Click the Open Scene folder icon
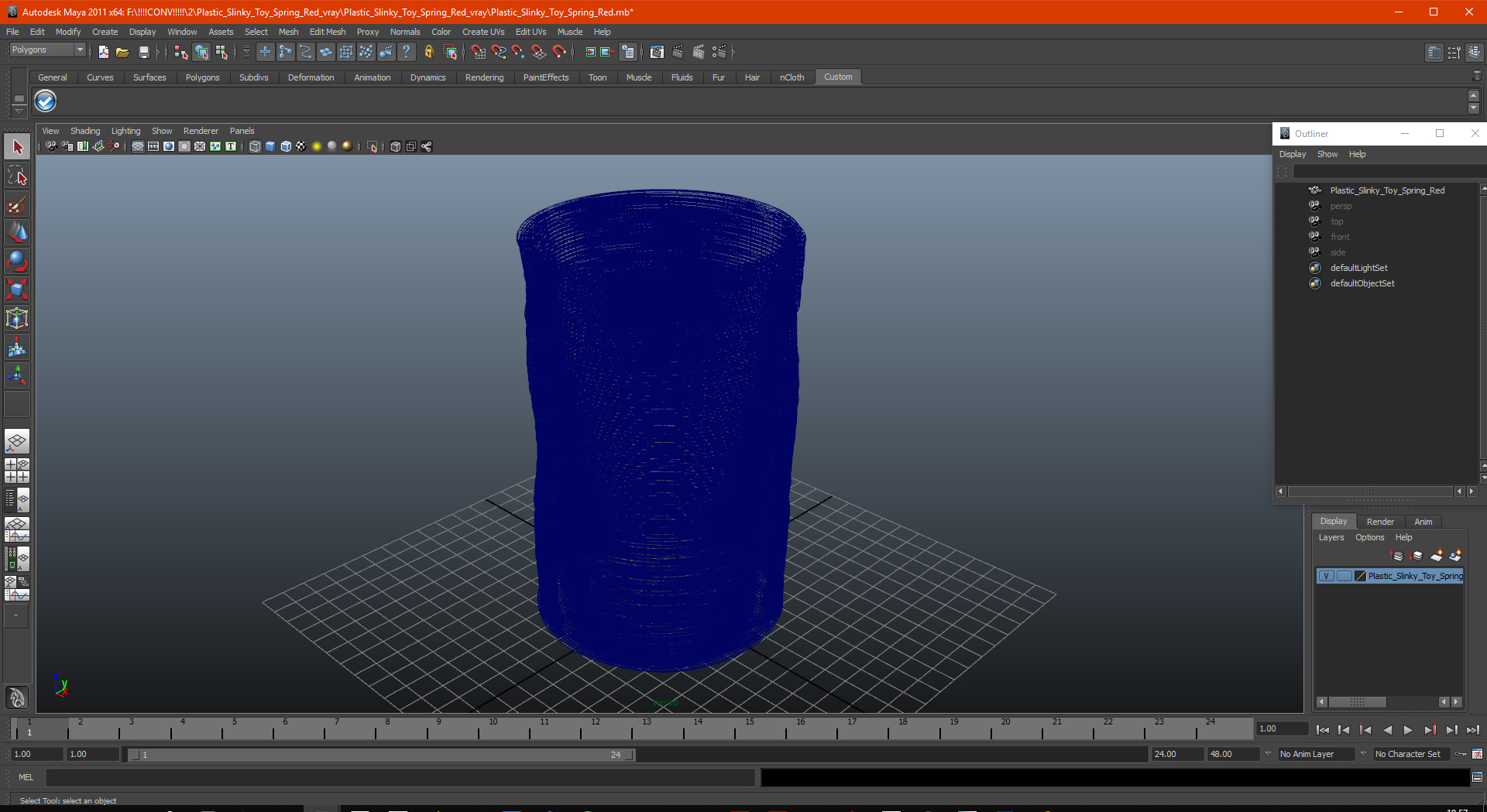Image resolution: width=1487 pixels, height=812 pixels. click(x=122, y=52)
